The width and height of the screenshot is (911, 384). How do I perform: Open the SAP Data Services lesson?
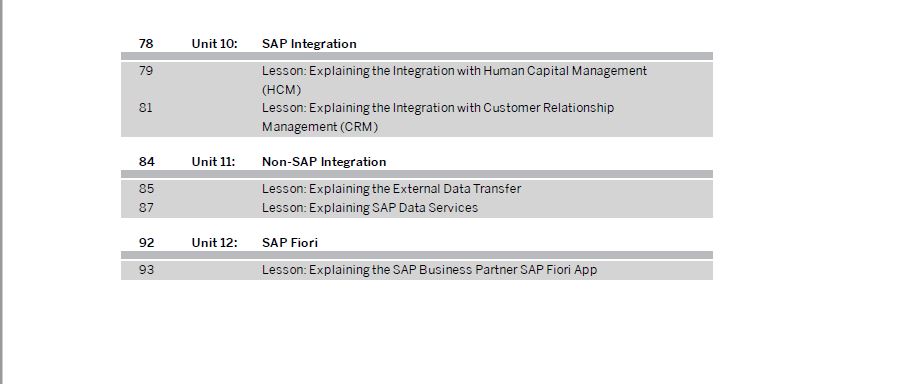pos(370,207)
